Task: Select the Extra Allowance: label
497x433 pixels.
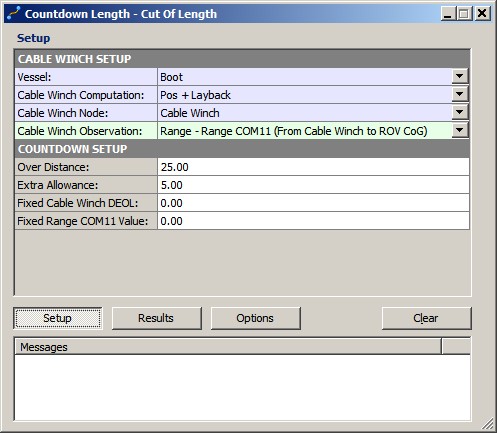Action: (x=58, y=185)
